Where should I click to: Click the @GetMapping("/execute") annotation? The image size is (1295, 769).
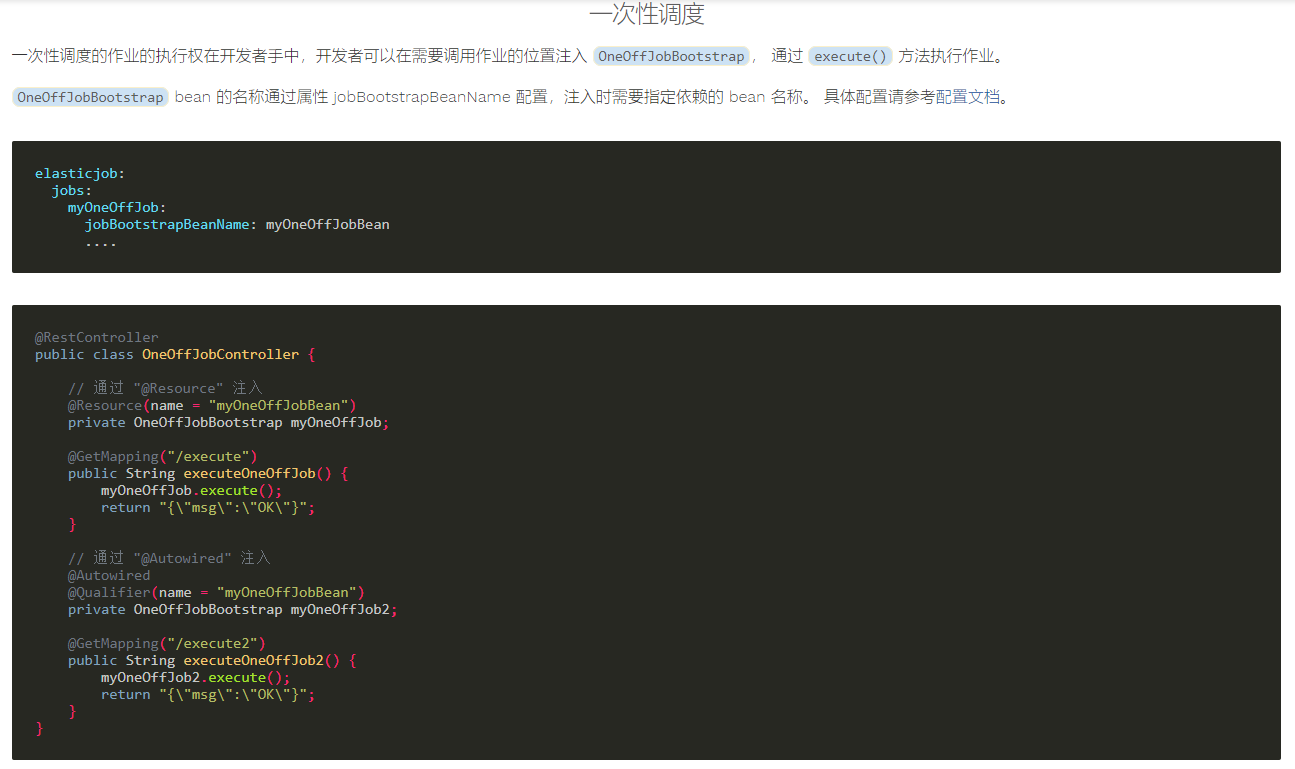161,456
